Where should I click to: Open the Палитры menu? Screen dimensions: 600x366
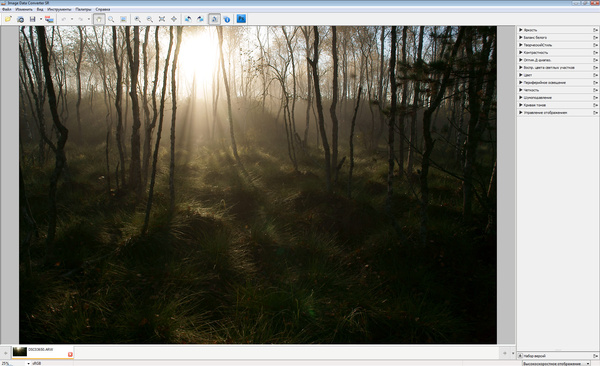point(83,9)
